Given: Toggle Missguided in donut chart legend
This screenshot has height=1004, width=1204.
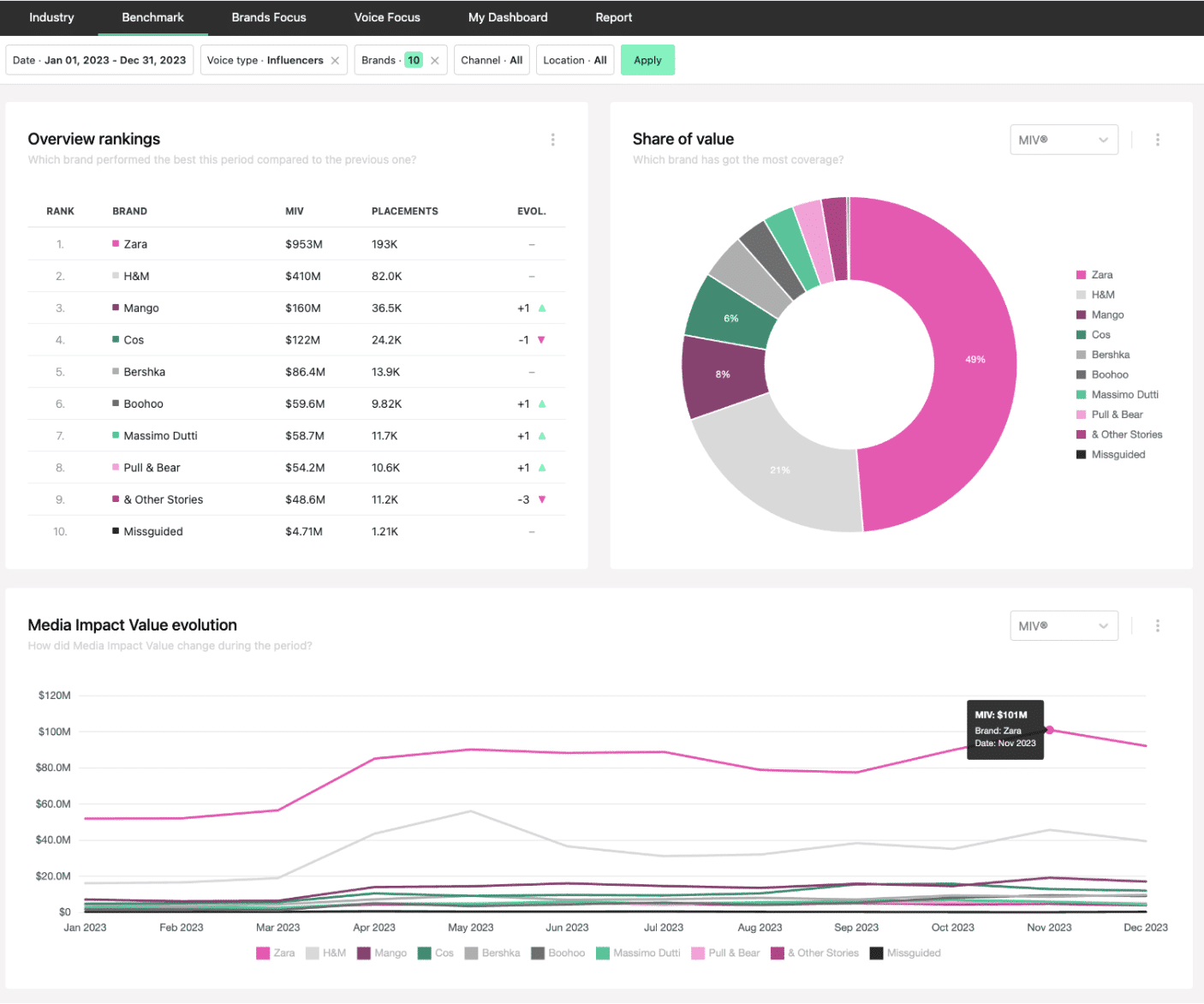Looking at the screenshot, I should coord(1111,455).
